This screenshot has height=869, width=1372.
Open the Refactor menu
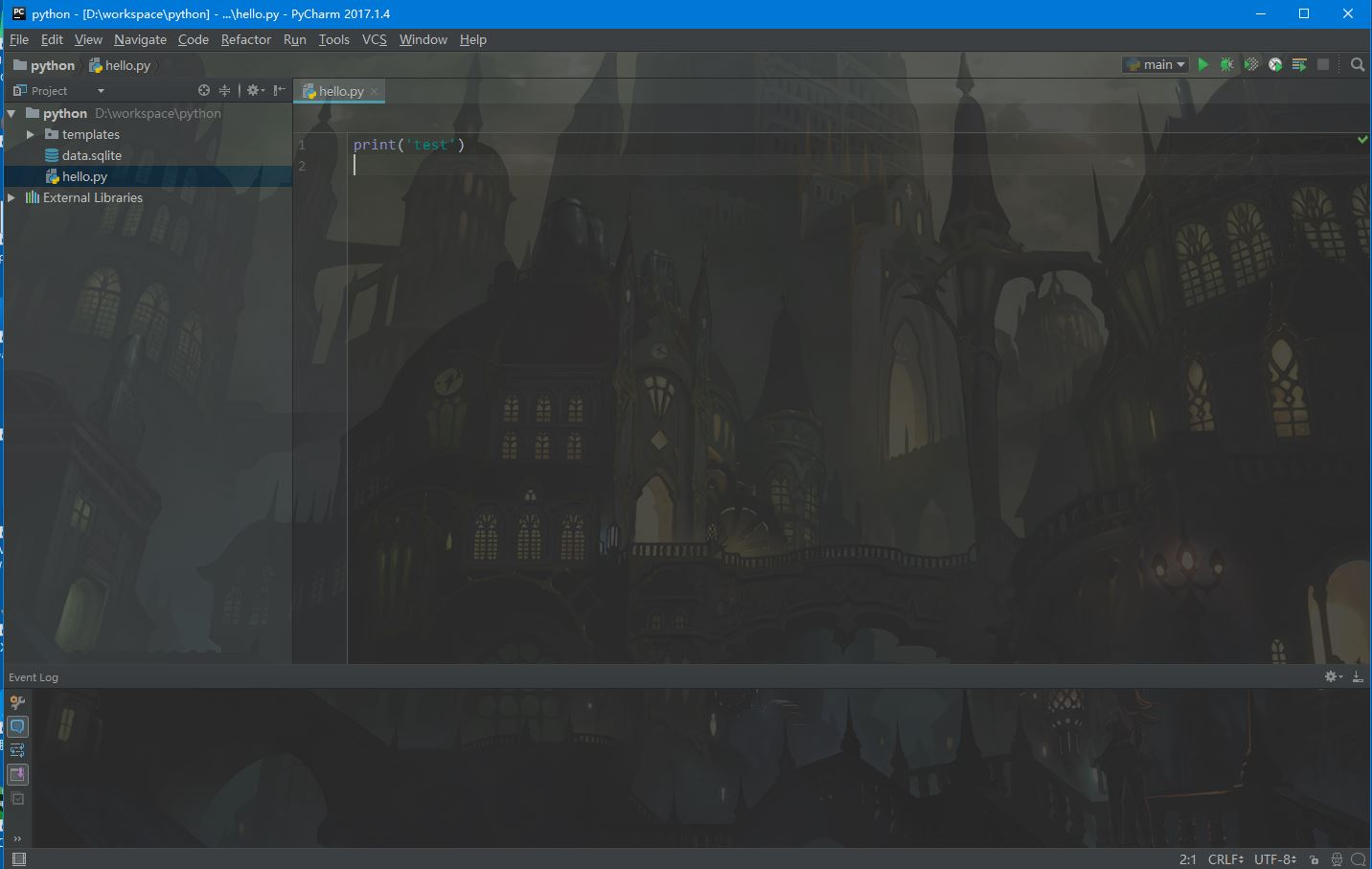tap(246, 39)
